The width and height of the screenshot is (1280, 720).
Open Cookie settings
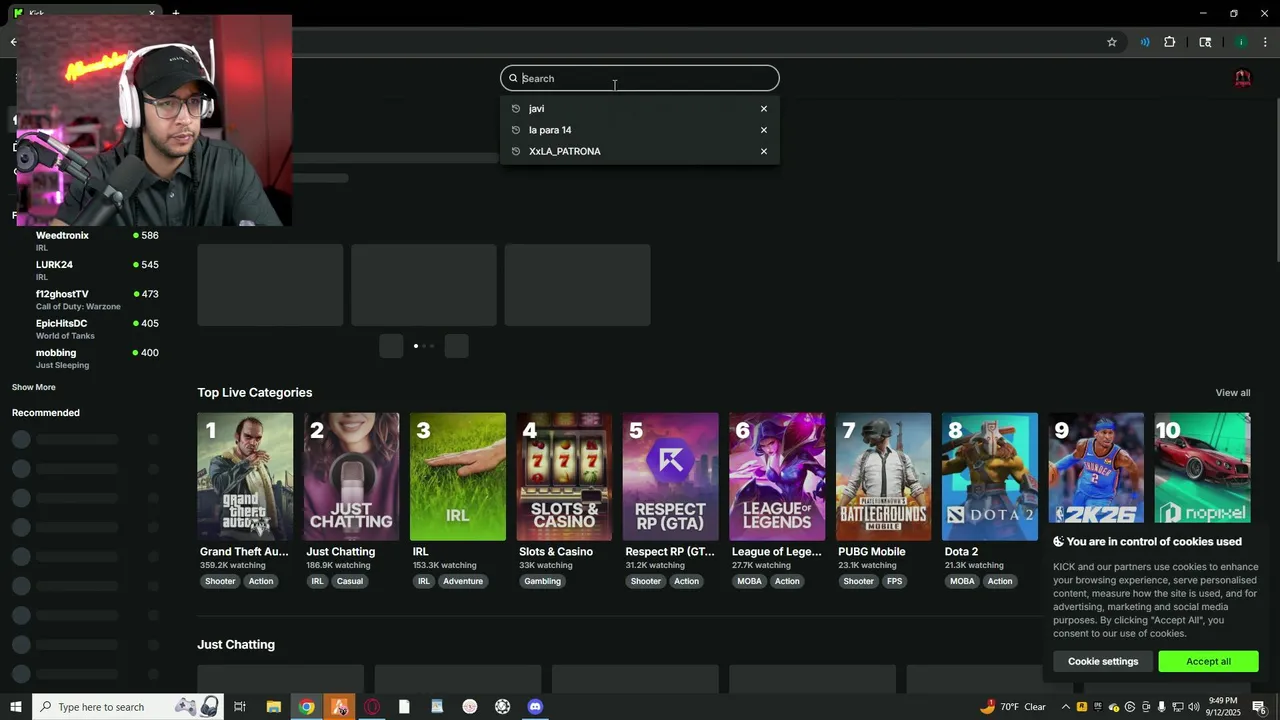[x=1103, y=661]
